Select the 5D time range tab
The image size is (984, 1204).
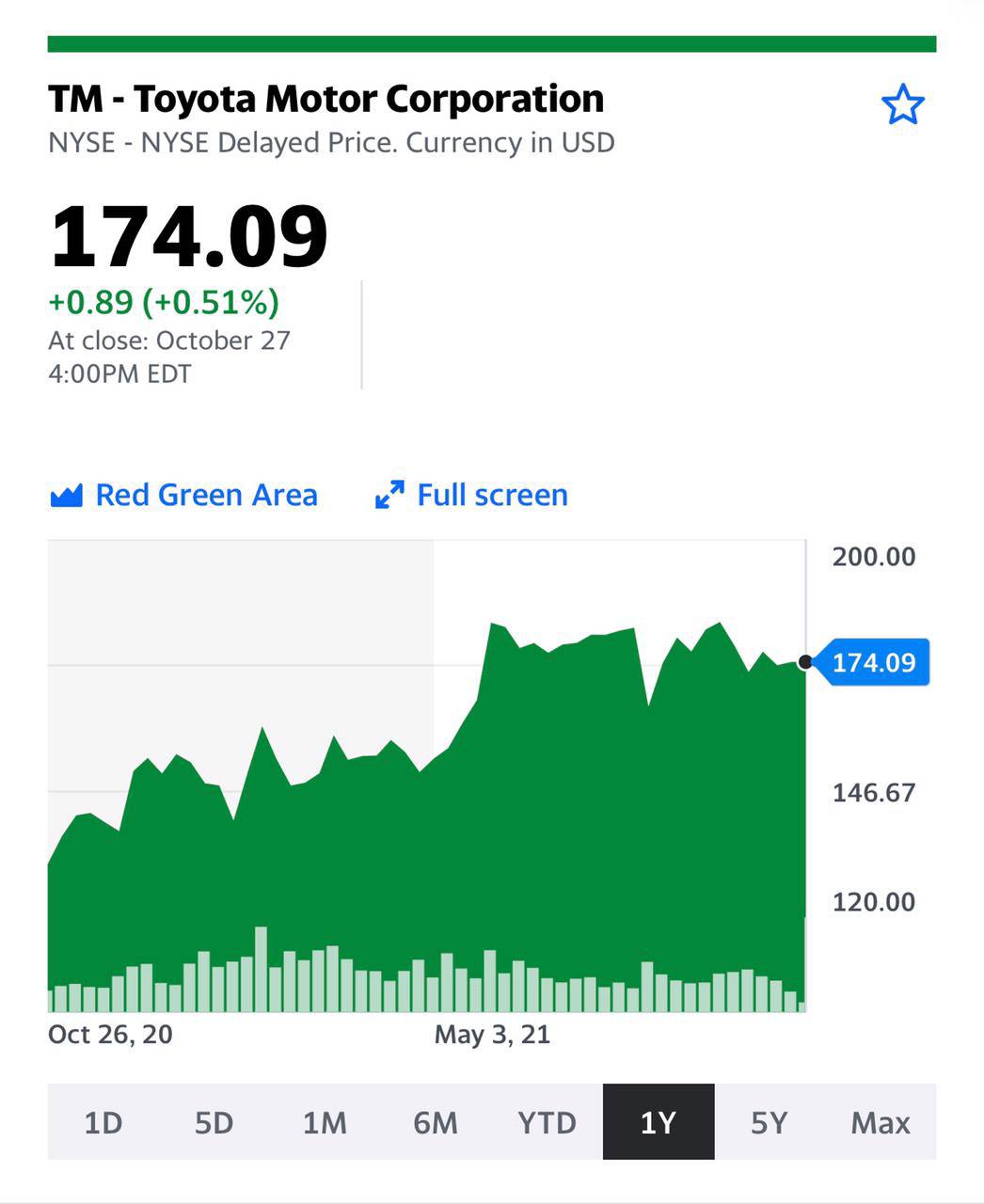tap(214, 1122)
